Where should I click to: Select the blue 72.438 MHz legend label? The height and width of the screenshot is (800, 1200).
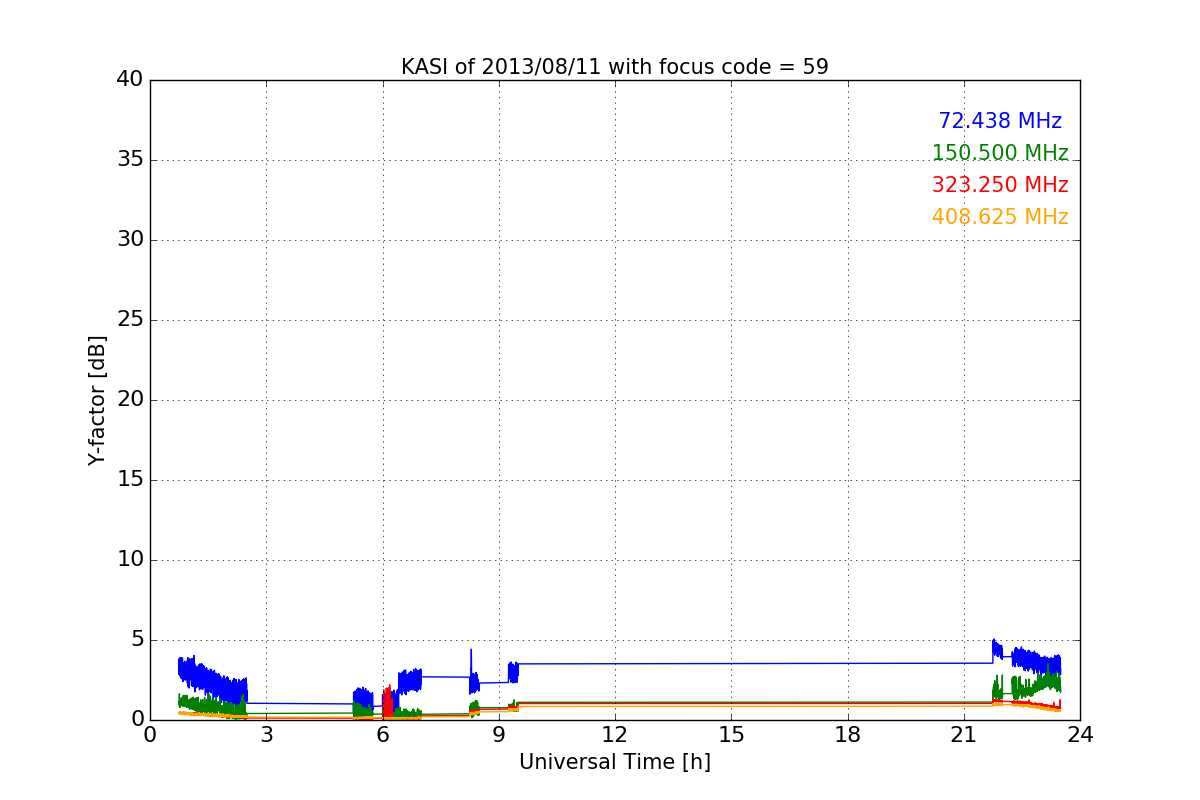tap(1000, 121)
